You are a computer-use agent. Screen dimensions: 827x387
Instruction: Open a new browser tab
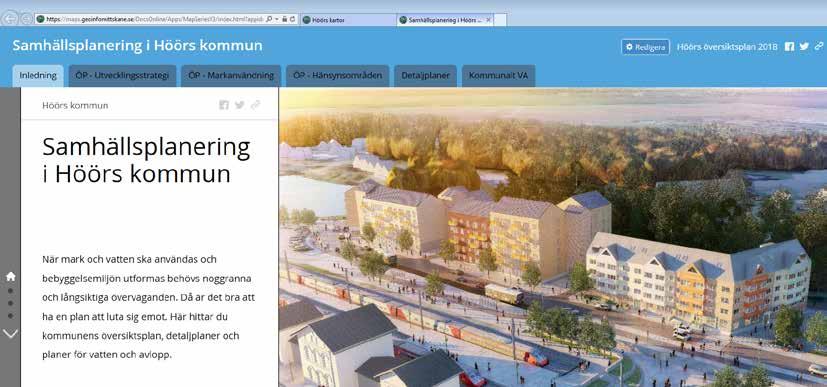(501, 20)
